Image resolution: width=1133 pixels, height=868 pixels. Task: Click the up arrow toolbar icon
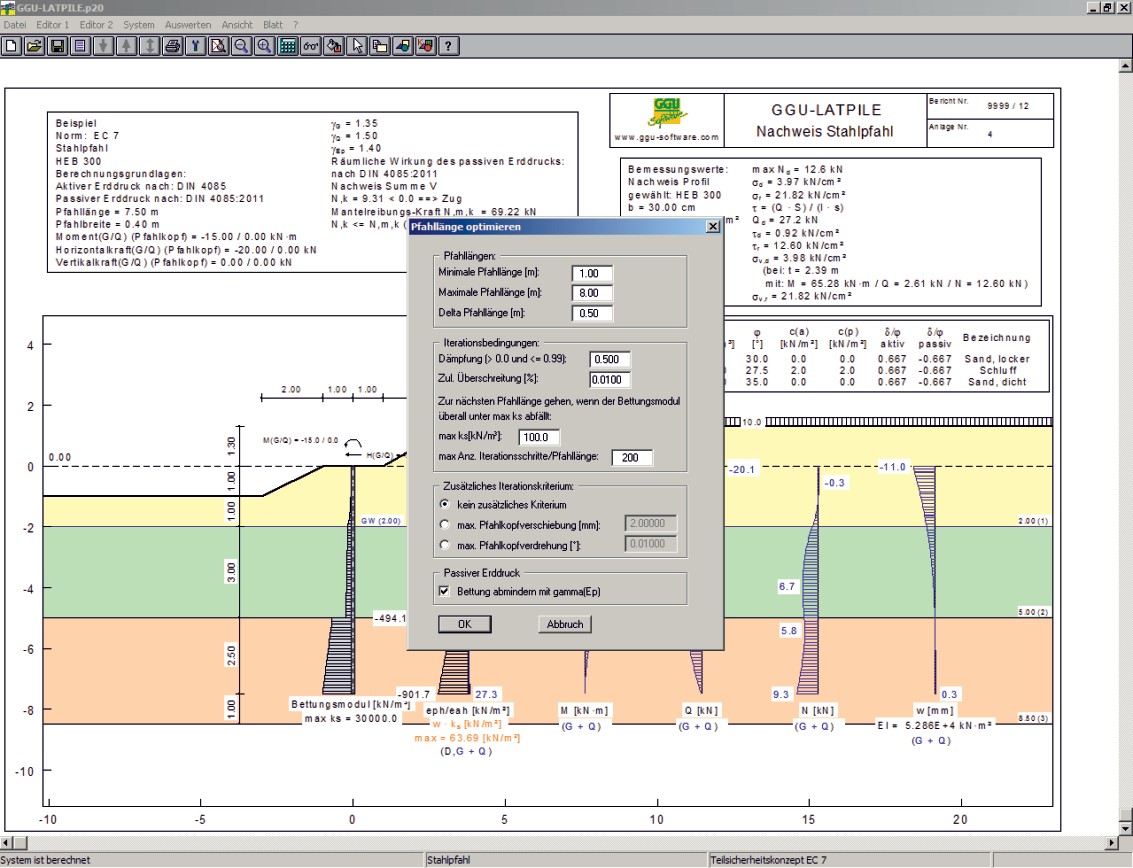126,46
